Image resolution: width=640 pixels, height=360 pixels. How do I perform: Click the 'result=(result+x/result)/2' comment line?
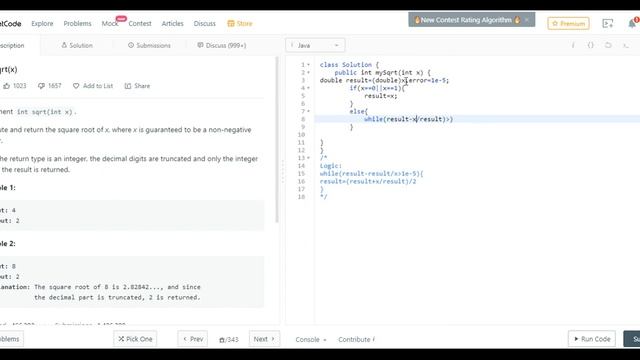(368, 181)
